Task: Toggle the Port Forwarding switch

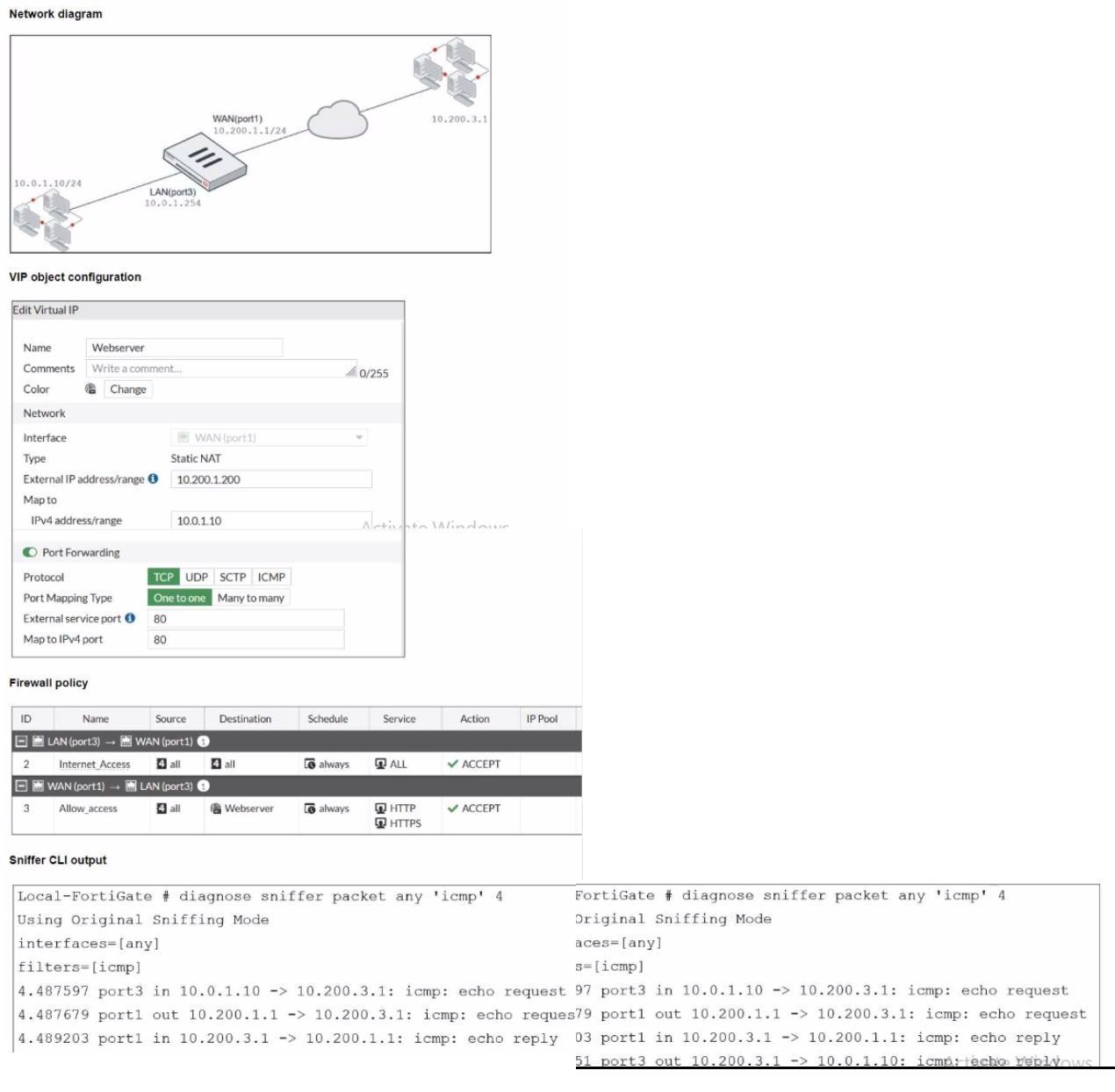Action: click(31, 552)
